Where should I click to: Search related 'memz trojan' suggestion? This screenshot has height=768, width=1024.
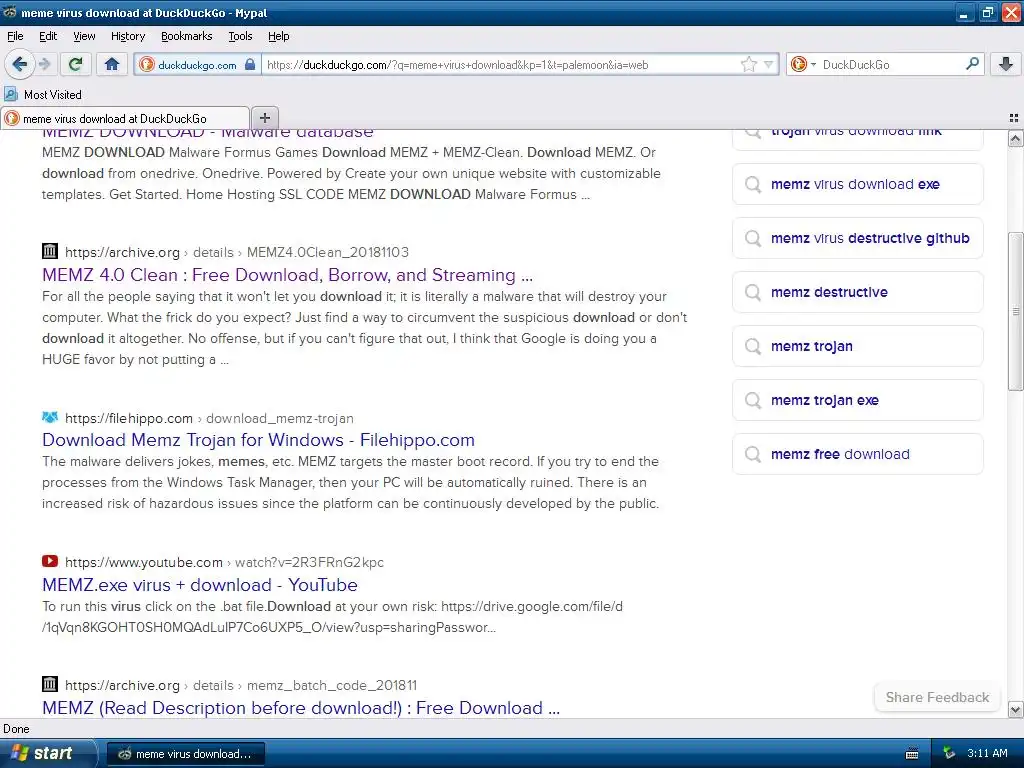pos(857,346)
